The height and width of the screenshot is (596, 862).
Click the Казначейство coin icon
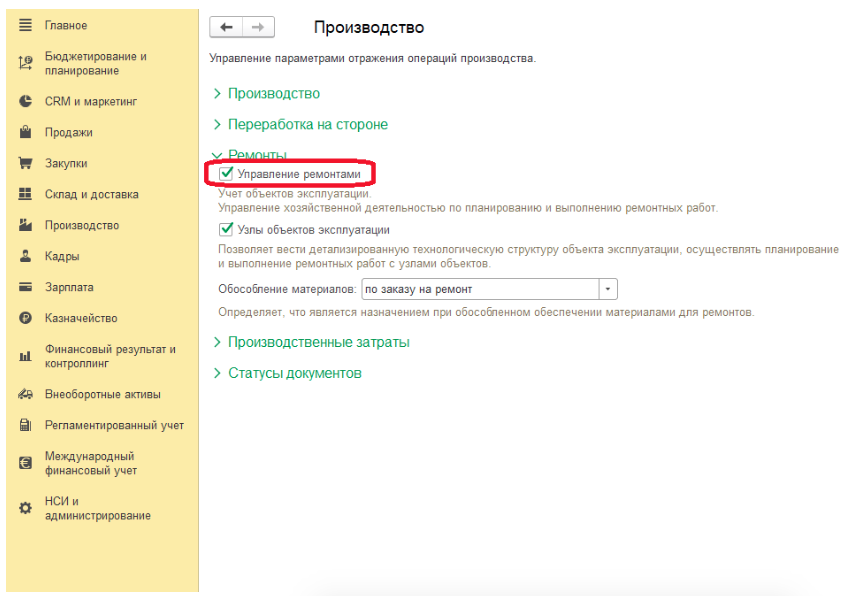pyautogui.click(x=25, y=318)
